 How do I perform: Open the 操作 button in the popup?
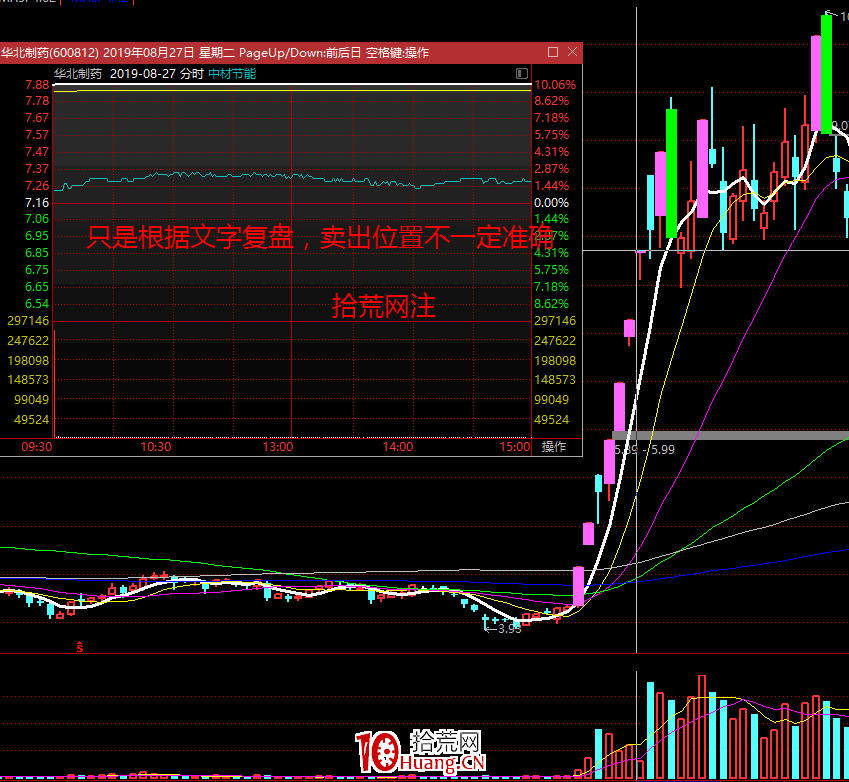[554, 447]
